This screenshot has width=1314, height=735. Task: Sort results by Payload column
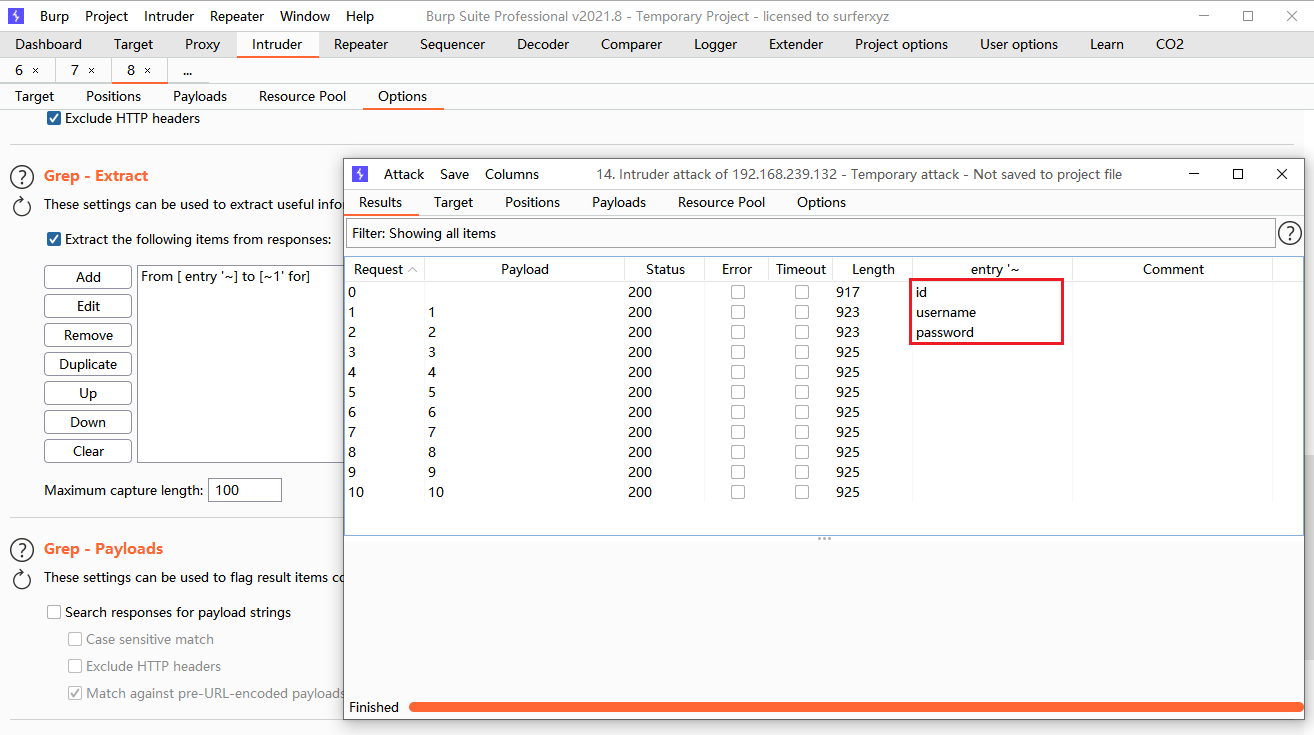coord(525,269)
